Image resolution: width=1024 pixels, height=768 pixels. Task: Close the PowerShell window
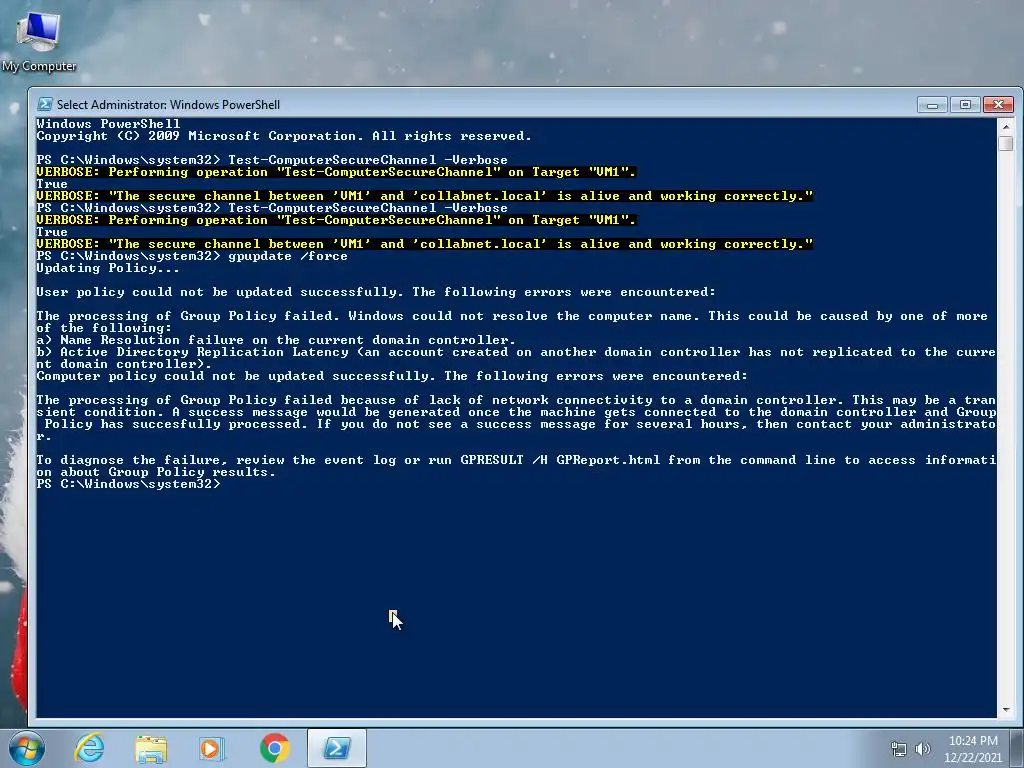999,104
